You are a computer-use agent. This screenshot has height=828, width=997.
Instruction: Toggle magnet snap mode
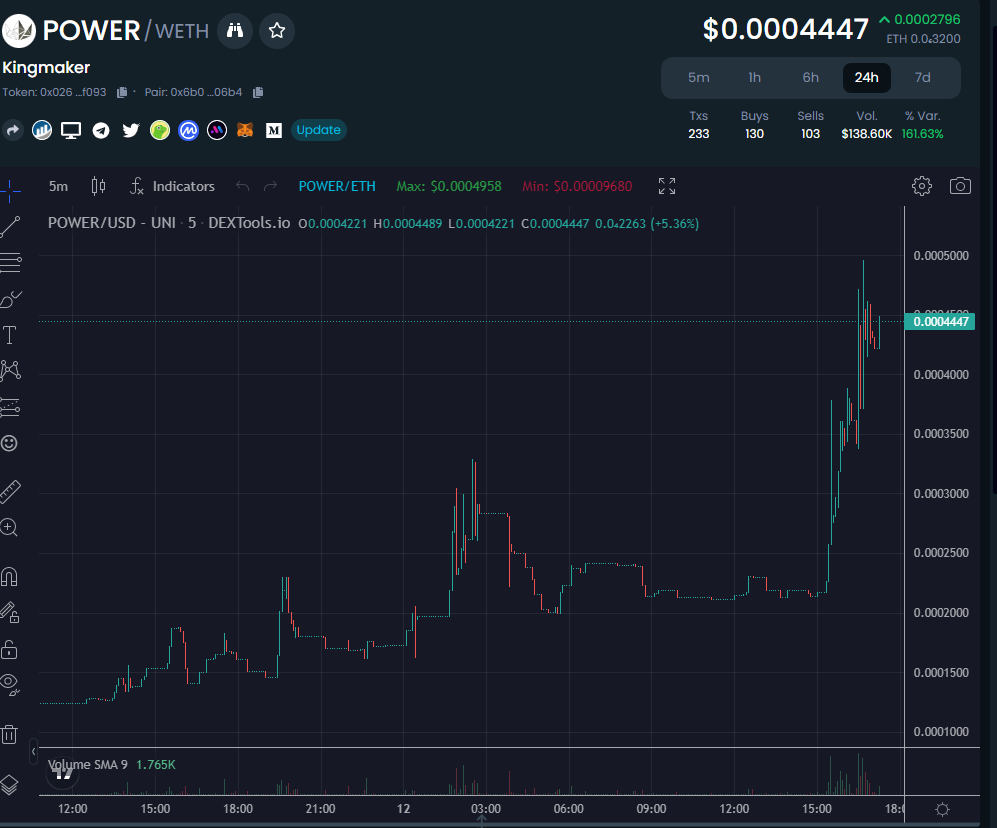[9, 577]
